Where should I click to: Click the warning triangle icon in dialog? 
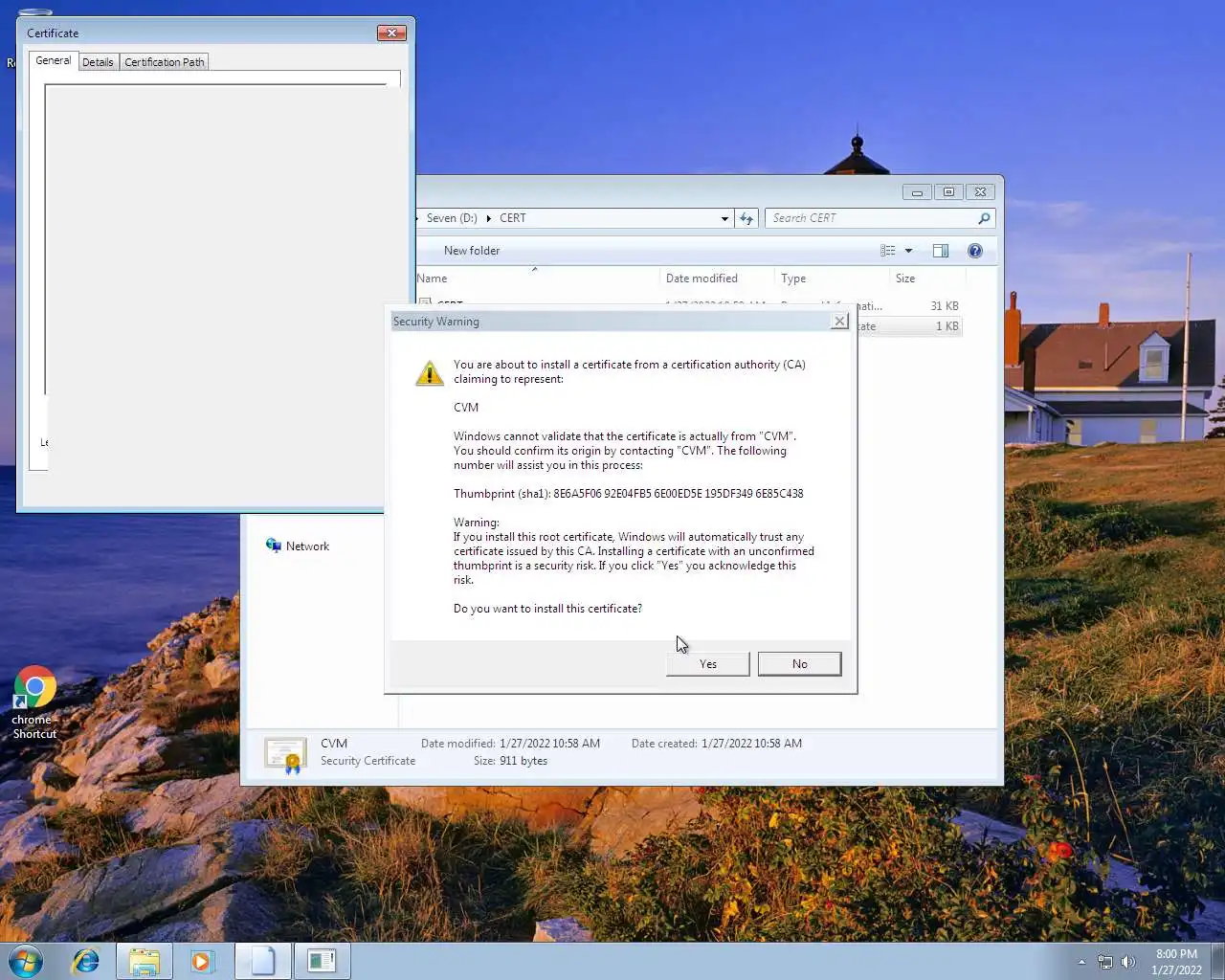point(429,372)
